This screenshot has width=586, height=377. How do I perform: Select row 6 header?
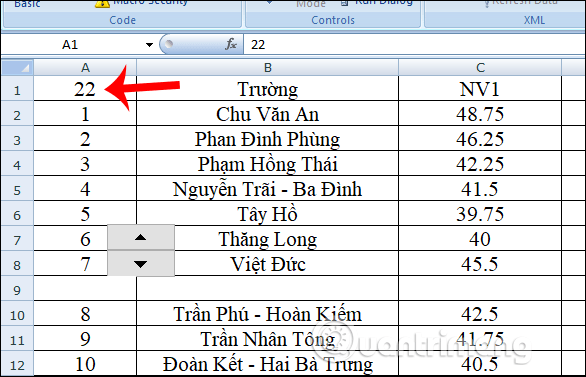(x=18, y=214)
